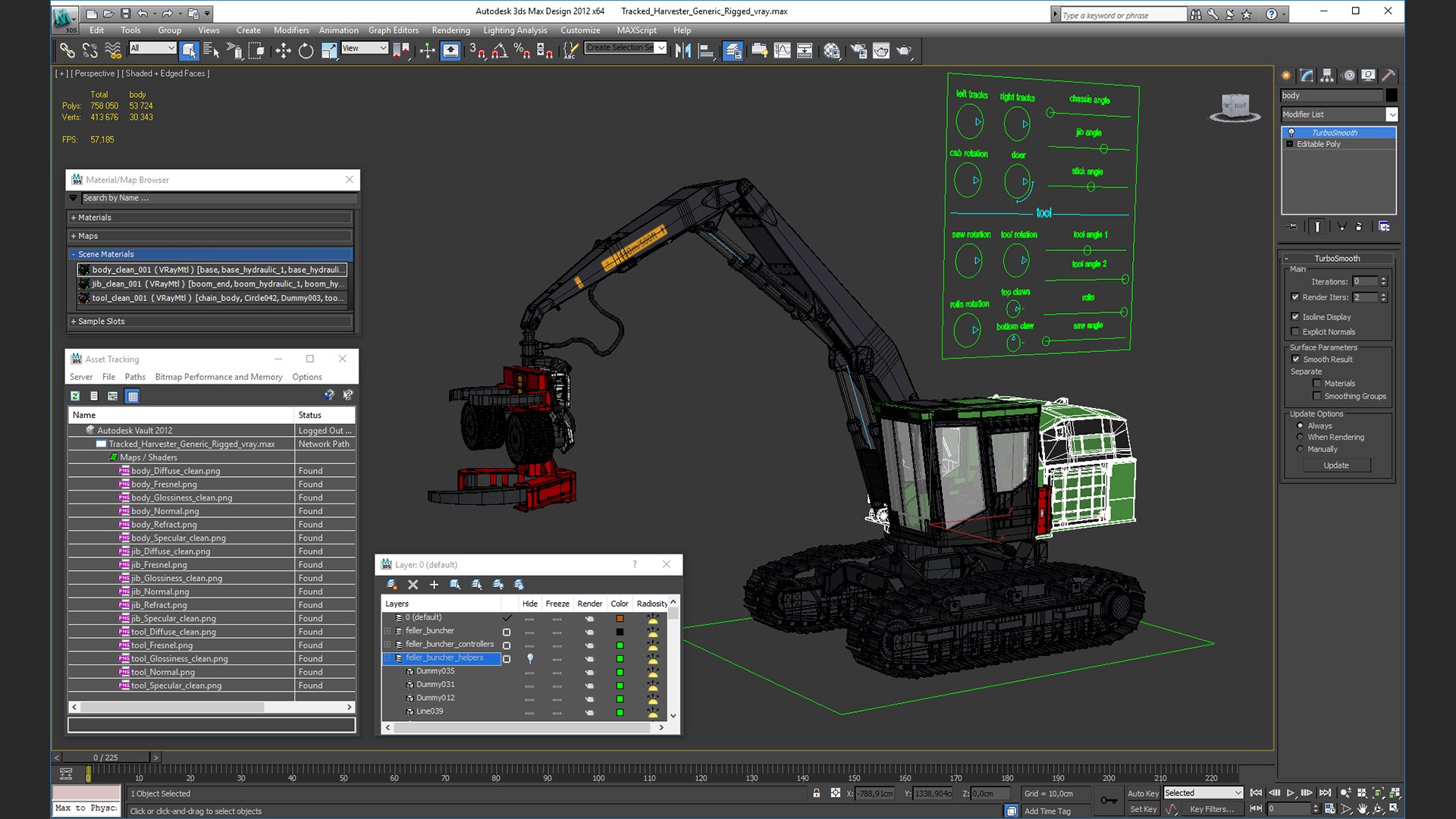Click Set Key button

[x=1142, y=809]
